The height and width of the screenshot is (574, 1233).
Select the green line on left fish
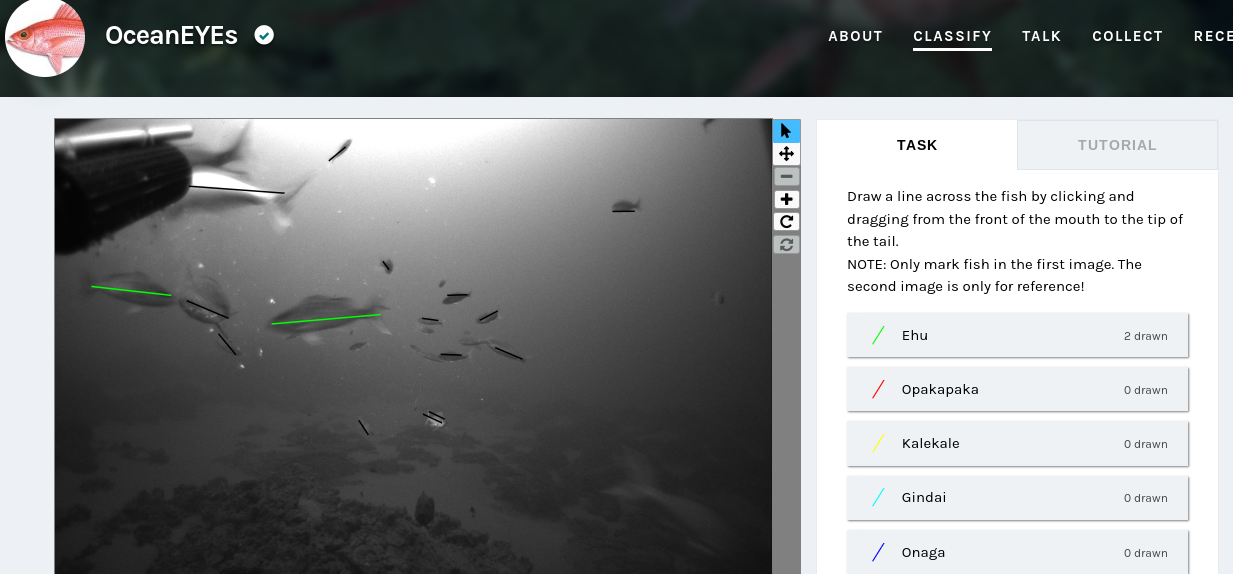[x=131, y=291]
